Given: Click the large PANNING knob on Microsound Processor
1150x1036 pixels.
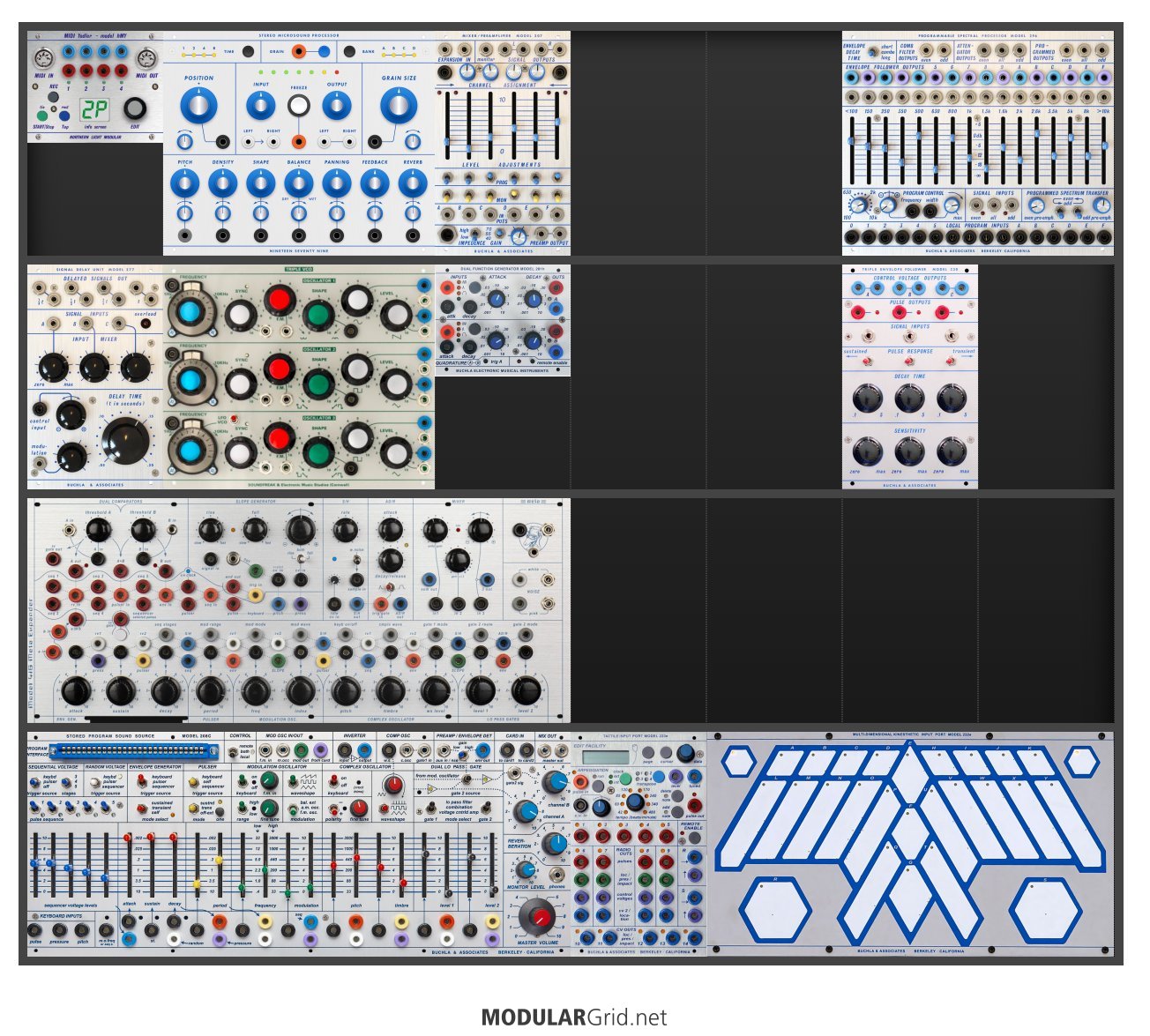Looking at the screenshot, I should (337, 183).
